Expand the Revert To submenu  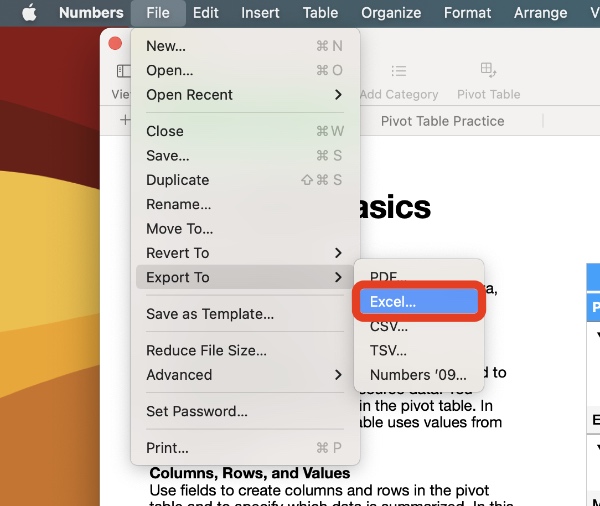[245, 253]
